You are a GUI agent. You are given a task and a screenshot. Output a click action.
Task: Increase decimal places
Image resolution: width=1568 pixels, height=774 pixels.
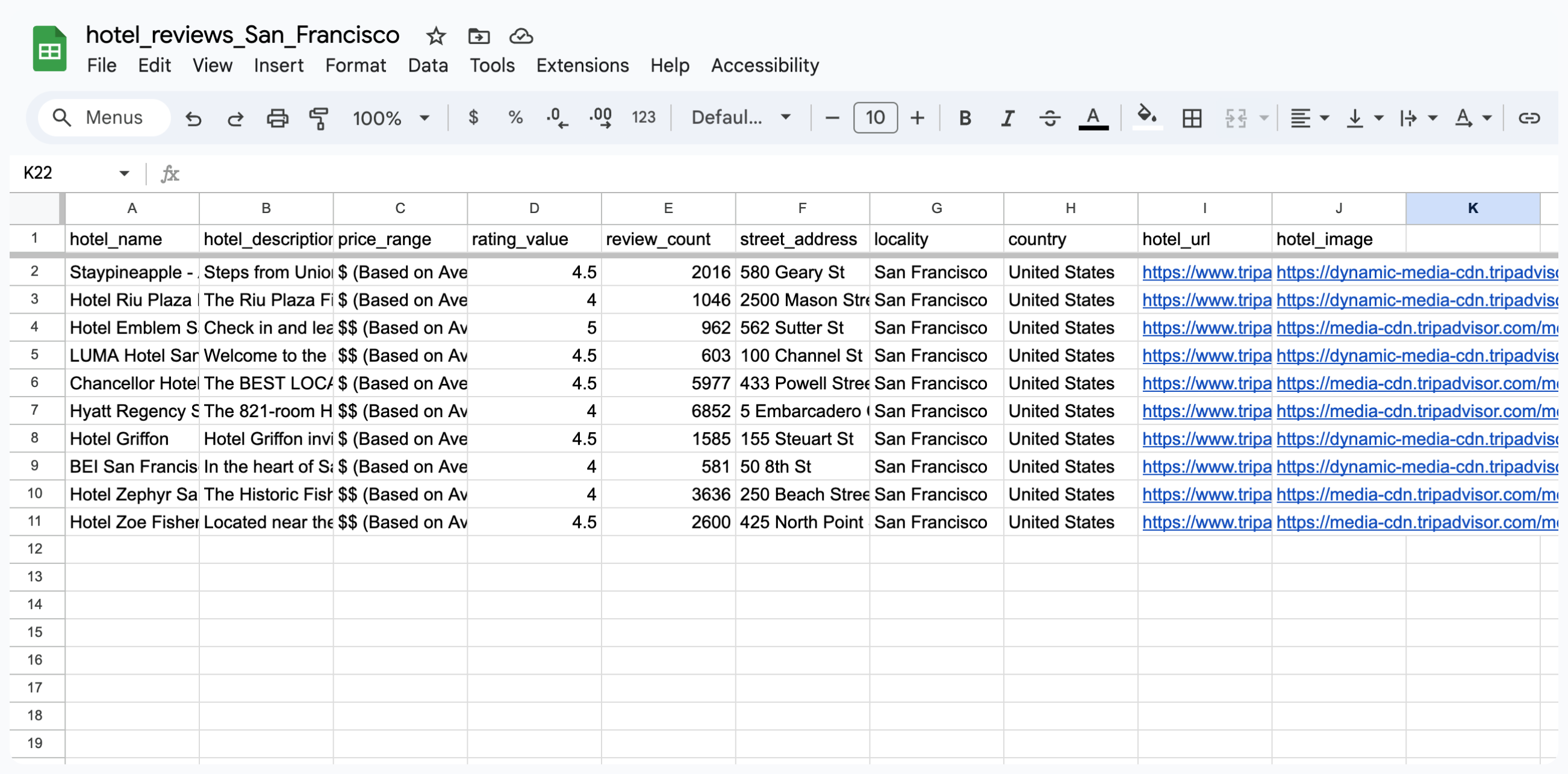pyautogui.click(x=600, y=118)
